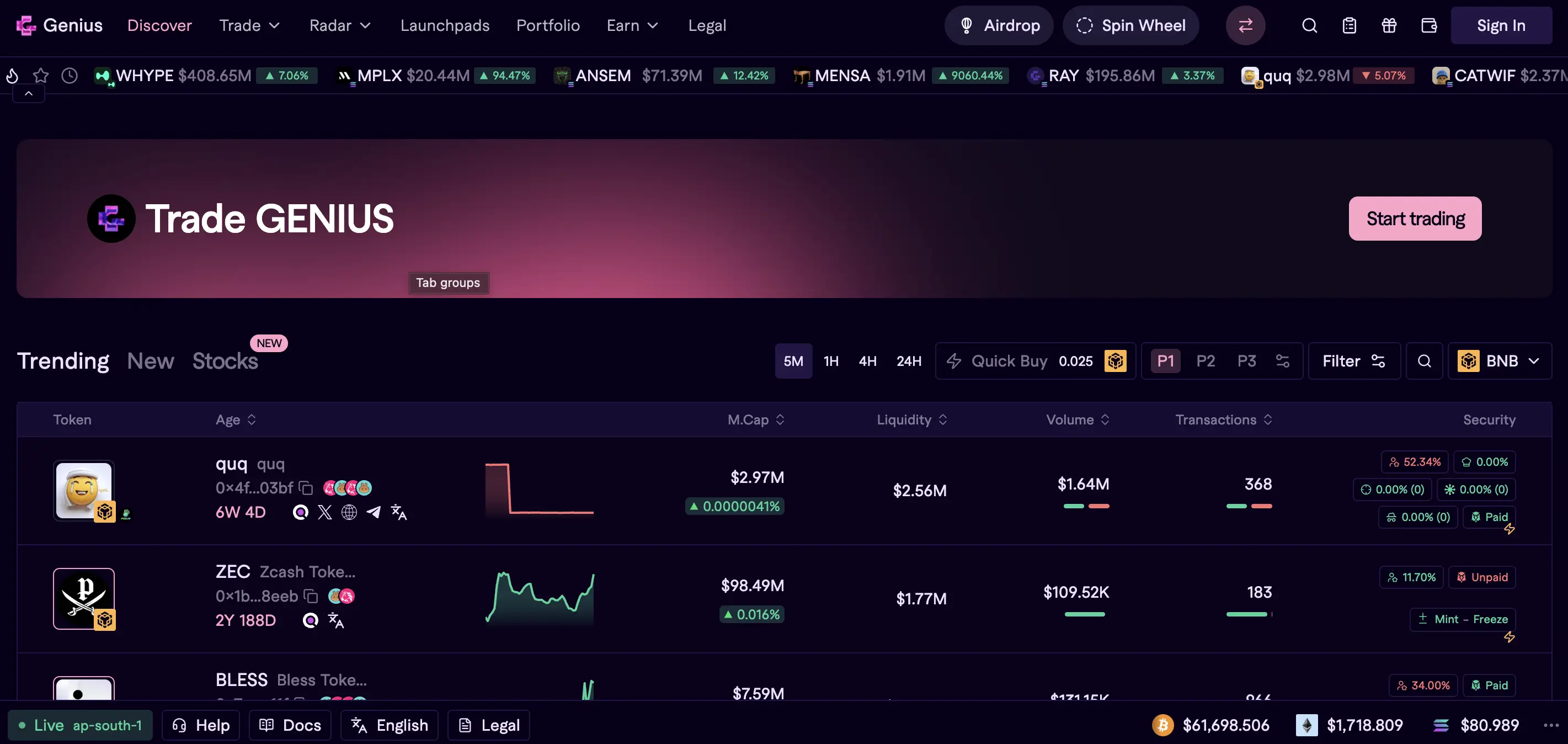Open the wallet icon in header
This screenshot has width=1568, height=744.
[x=1428, y=25]
